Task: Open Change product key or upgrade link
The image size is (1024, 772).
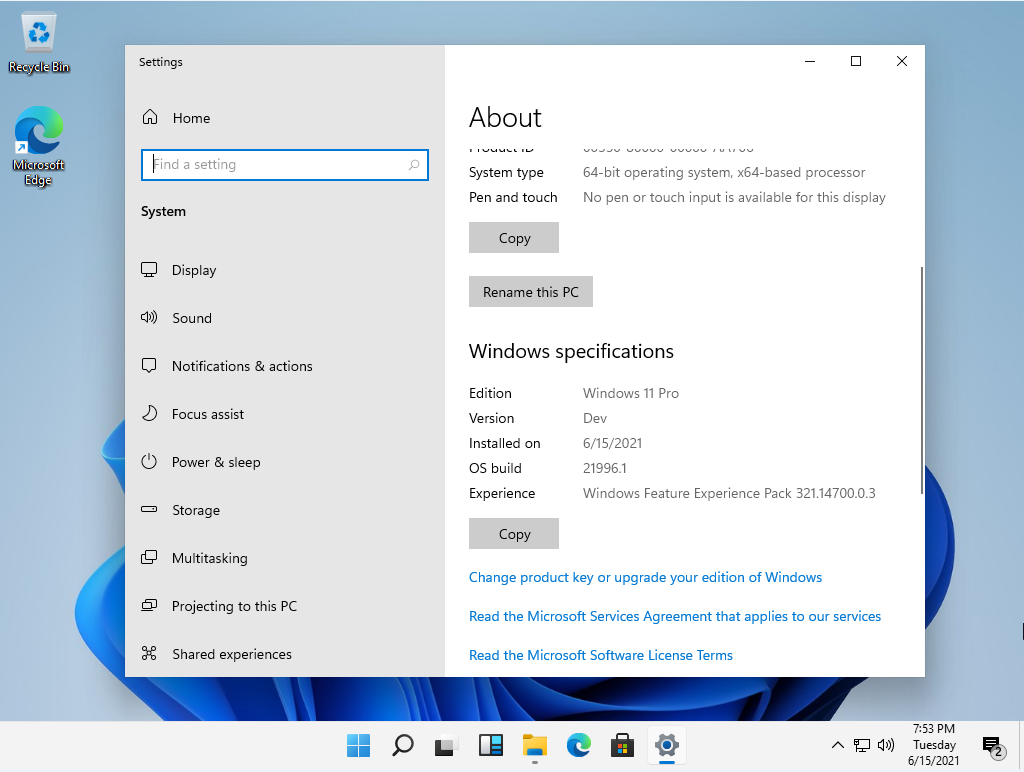Action: coord(645,577)
